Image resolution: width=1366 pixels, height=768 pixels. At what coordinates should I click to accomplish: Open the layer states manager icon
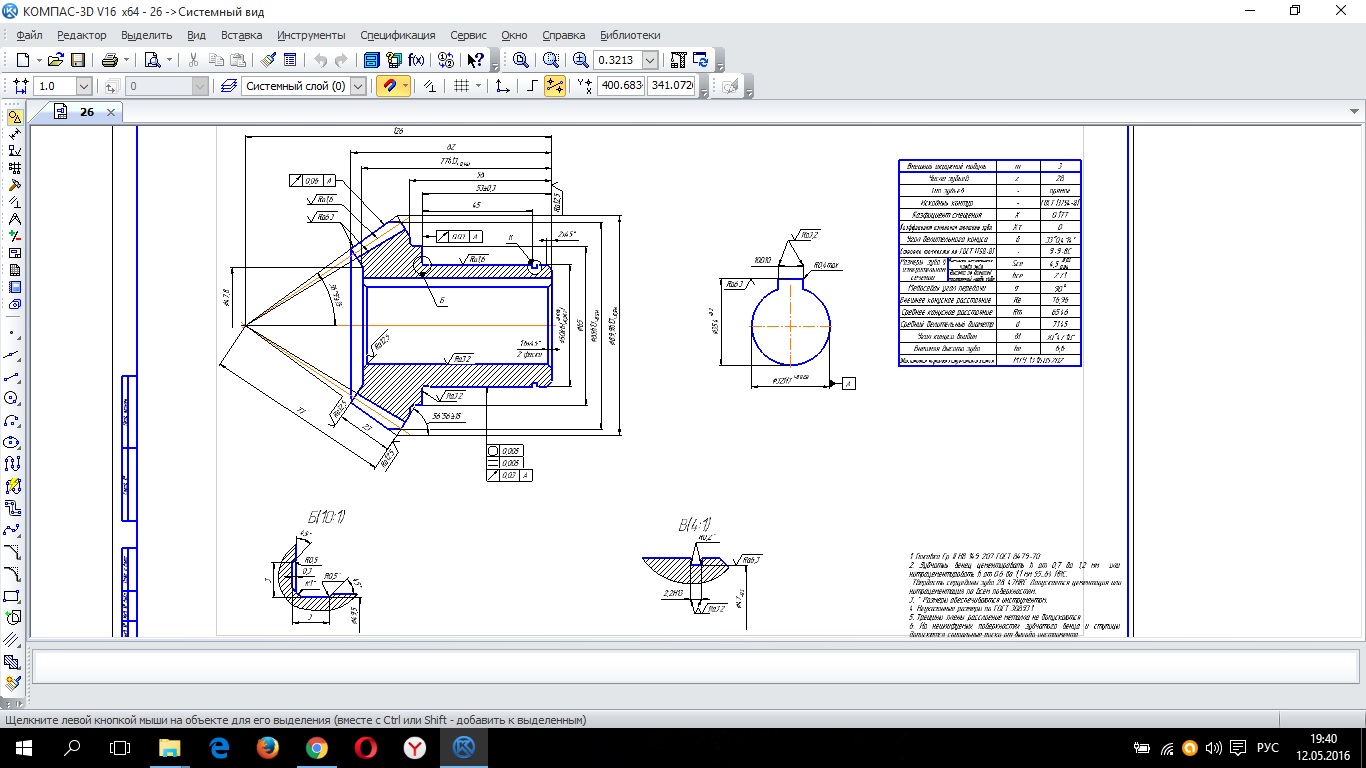tap(229, 86)
